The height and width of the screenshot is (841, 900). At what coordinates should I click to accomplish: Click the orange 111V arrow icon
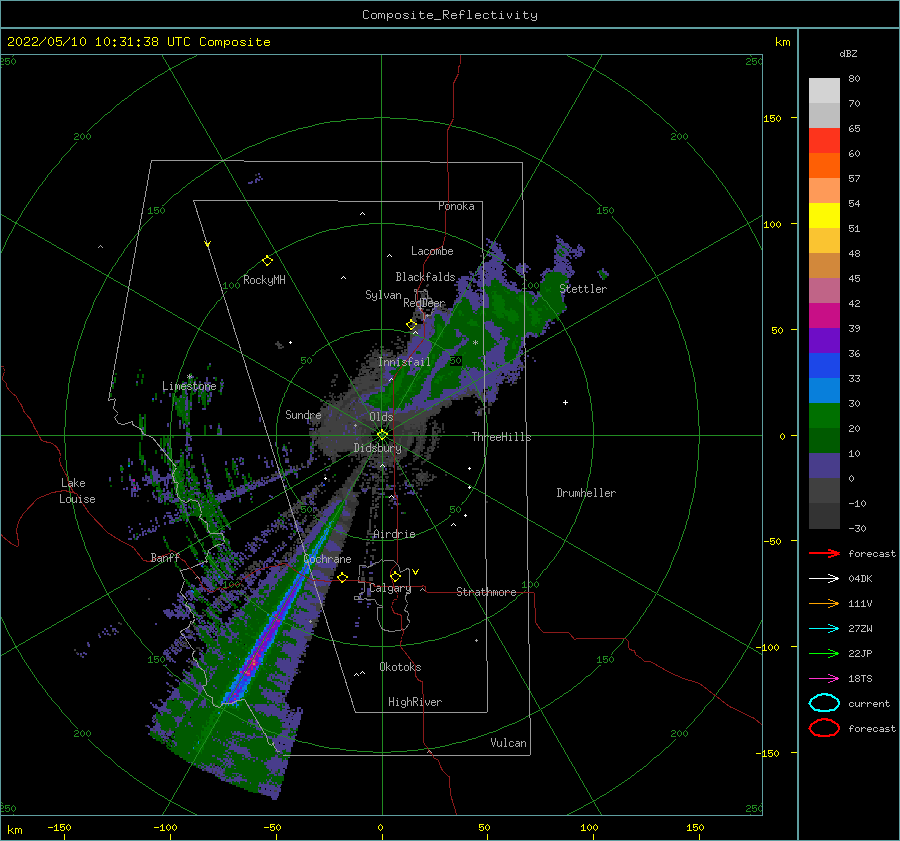824,603
